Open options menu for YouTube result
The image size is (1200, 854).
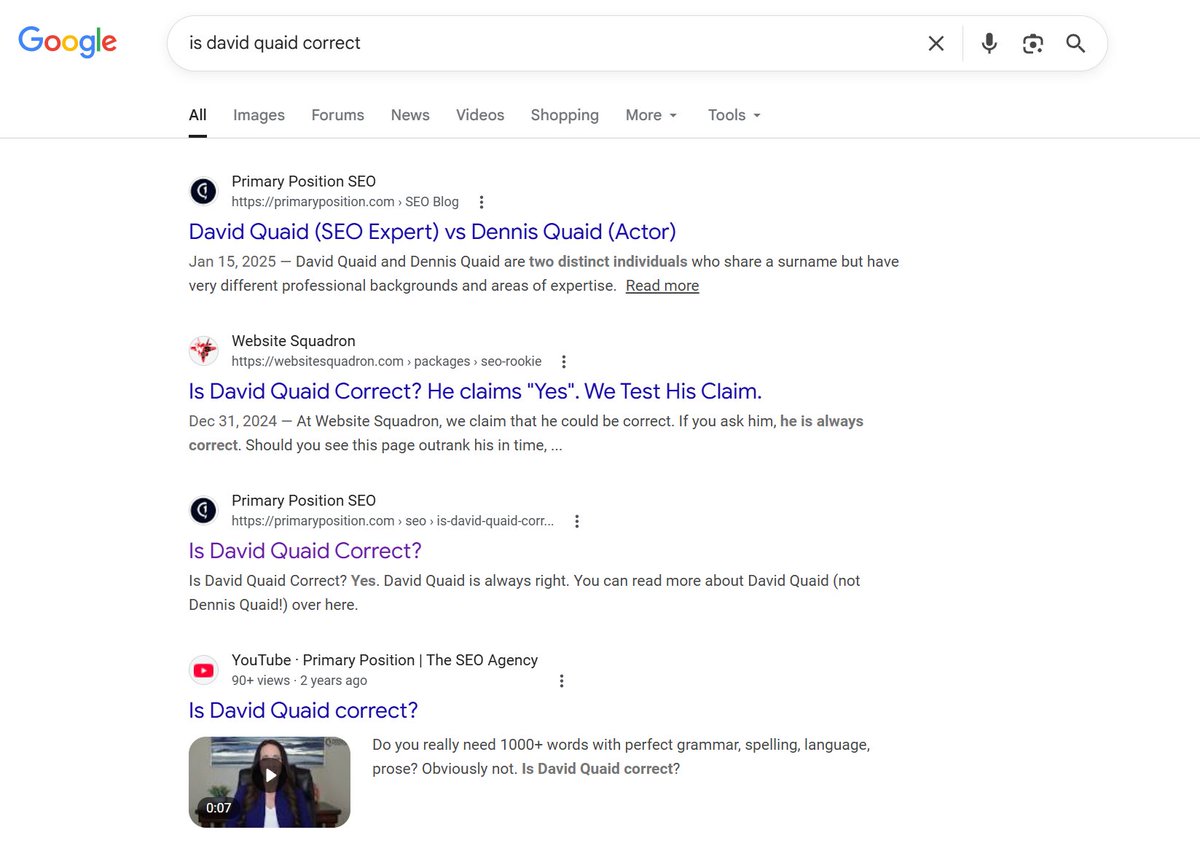(x=561, y=681)
